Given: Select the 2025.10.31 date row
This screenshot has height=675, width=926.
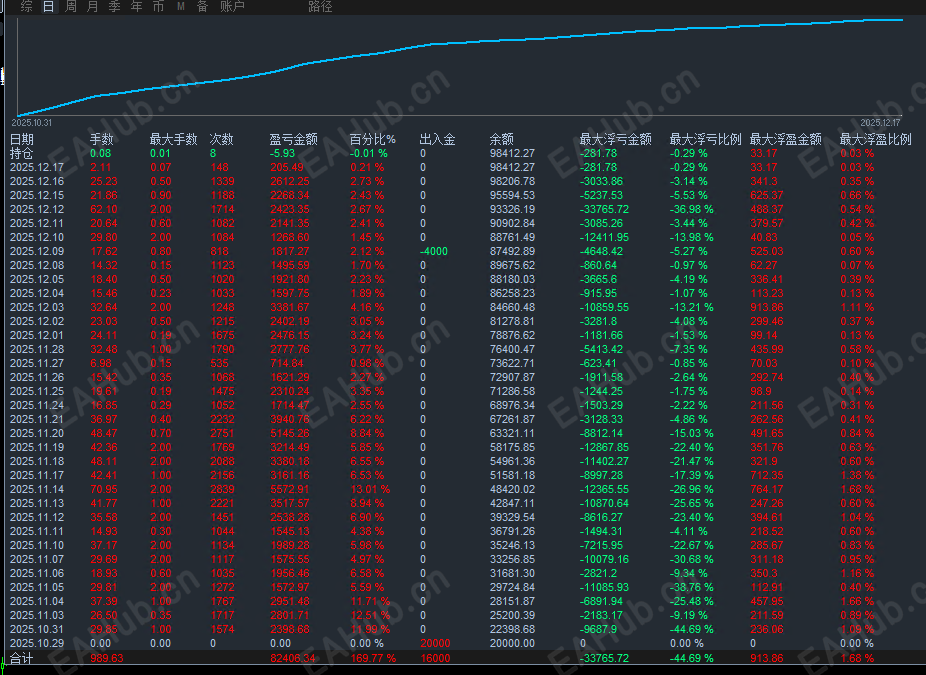Looking at the screenshot, I should point(37,630).
